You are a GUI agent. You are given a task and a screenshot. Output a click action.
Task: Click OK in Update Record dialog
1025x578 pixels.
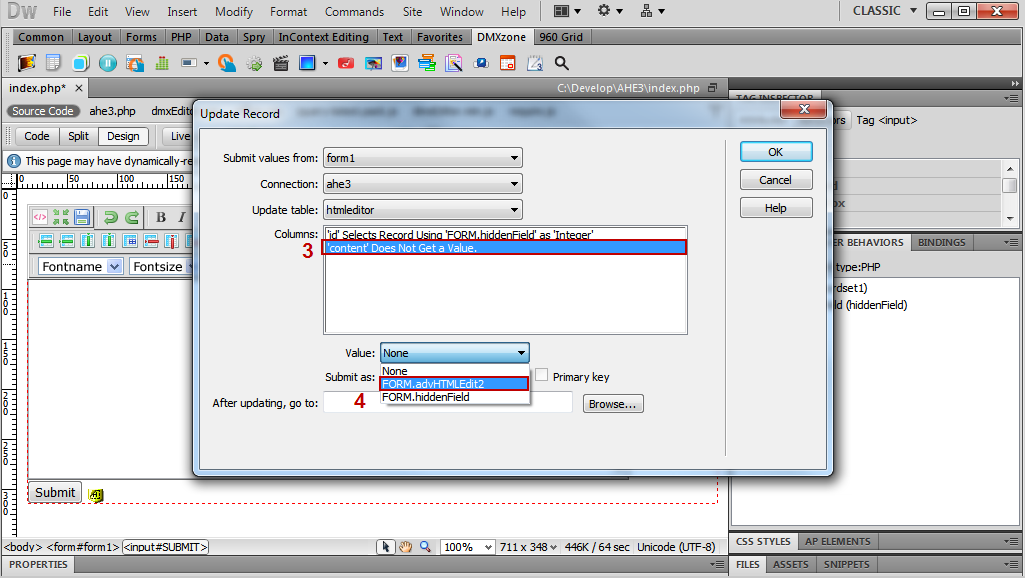click(776, 152)
